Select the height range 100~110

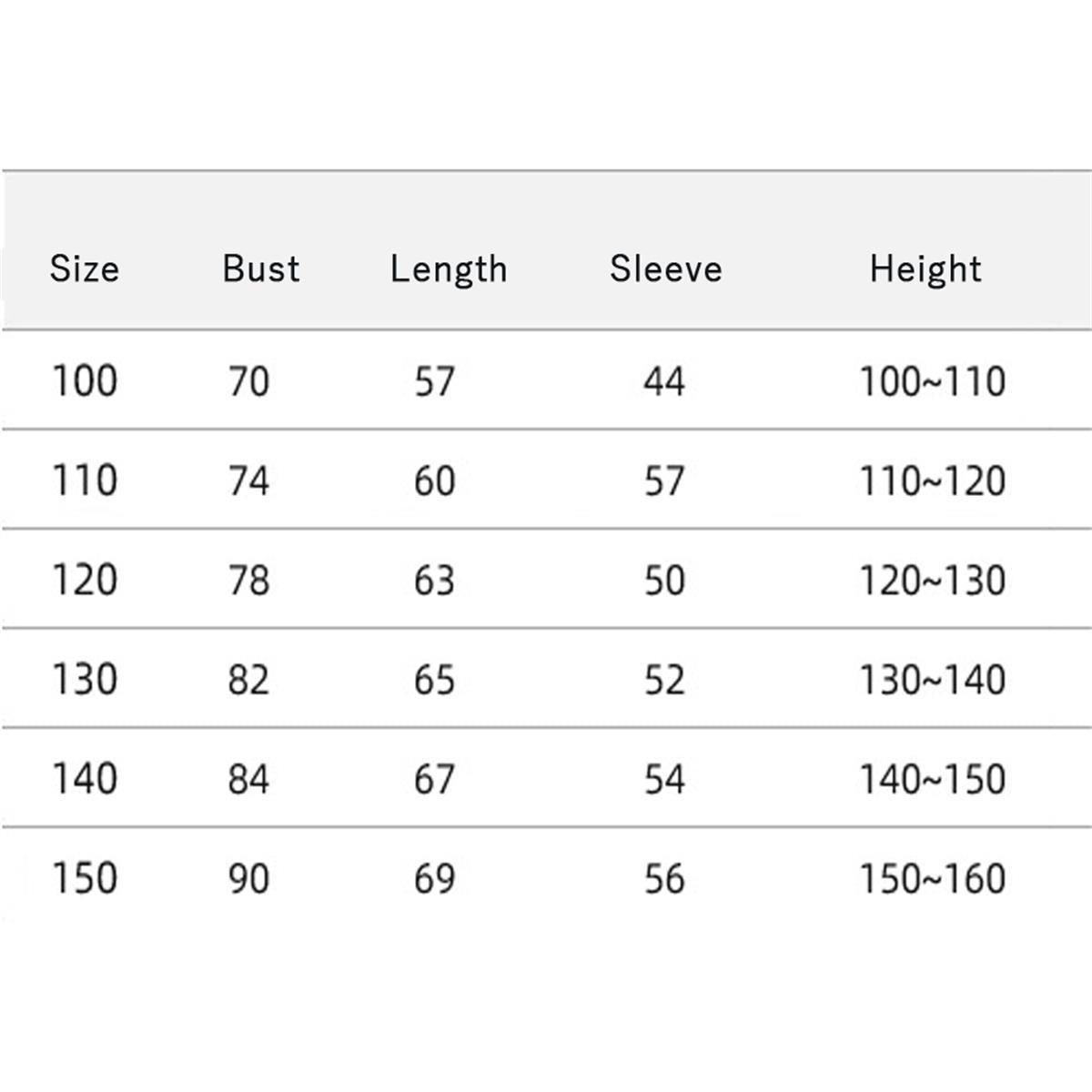(933, 380)
